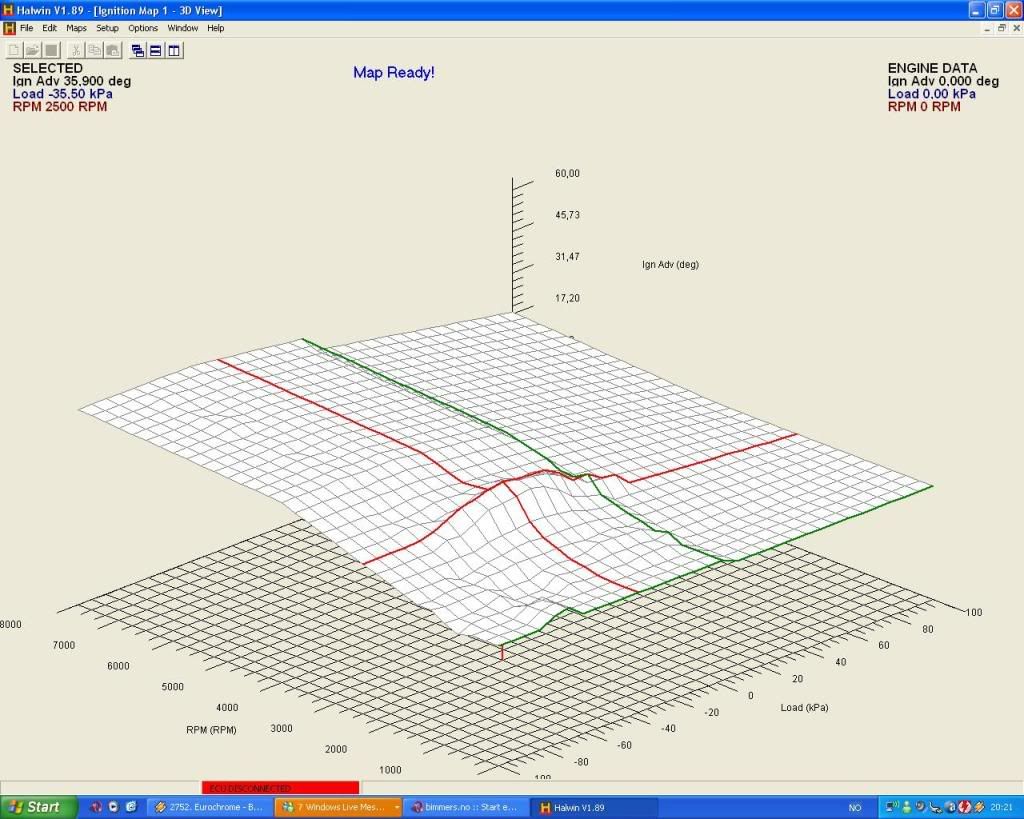Image resolution: width=1024 pixels, height=819 pixels.
Task: Click the Cut scissors toolbar icon
Action: (75, 50)
